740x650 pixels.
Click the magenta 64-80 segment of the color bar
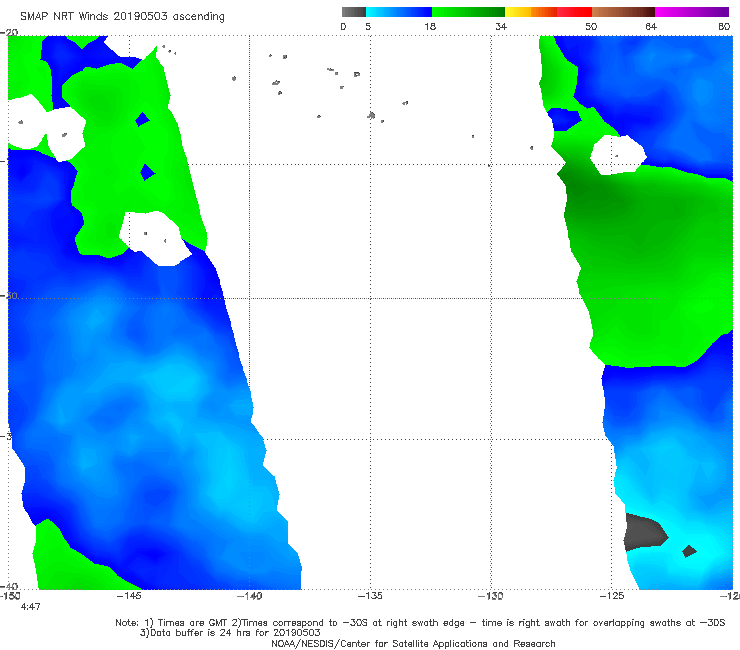point(692,12)
